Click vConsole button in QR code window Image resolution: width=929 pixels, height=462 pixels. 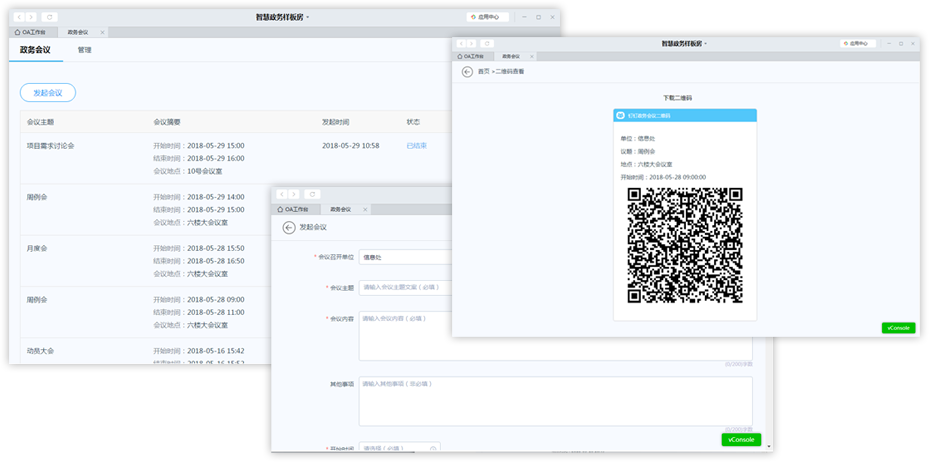899,328
